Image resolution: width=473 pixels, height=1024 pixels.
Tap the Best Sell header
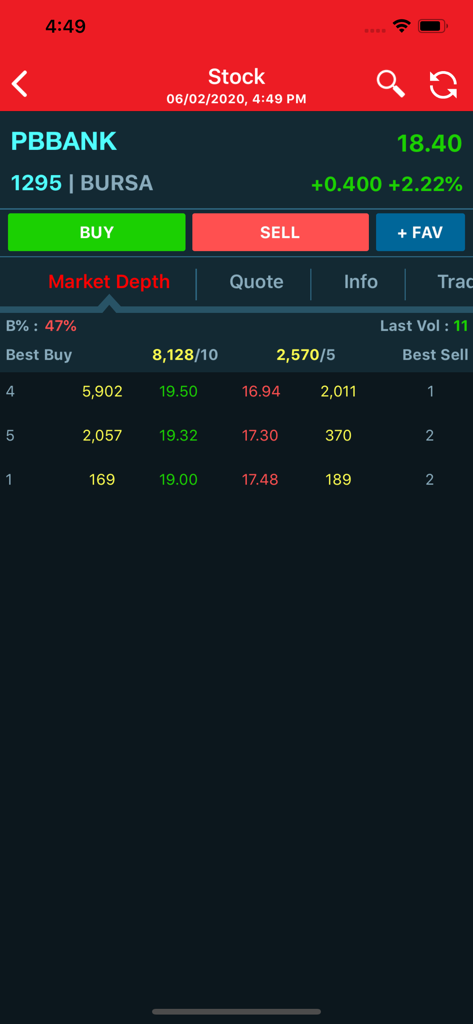pyautogui.click(x=435, y=355)
